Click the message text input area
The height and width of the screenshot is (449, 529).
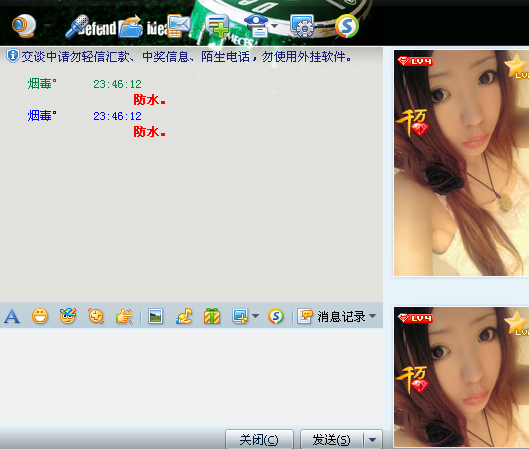click(x=191, y=376)
